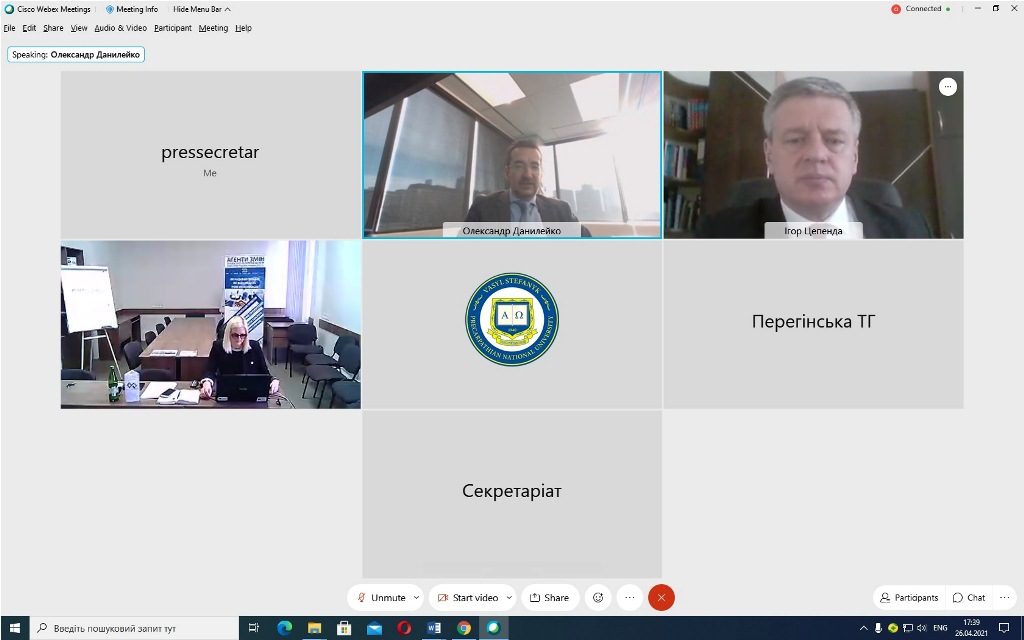Open the emoji reactions menu
The height and width of the screenshot is (640, 1024).
pos(598,597)
